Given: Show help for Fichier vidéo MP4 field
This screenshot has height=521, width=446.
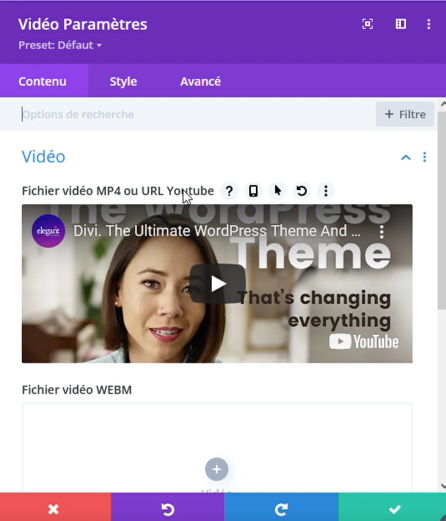Looking at the screenshot, I should (229, 191).
